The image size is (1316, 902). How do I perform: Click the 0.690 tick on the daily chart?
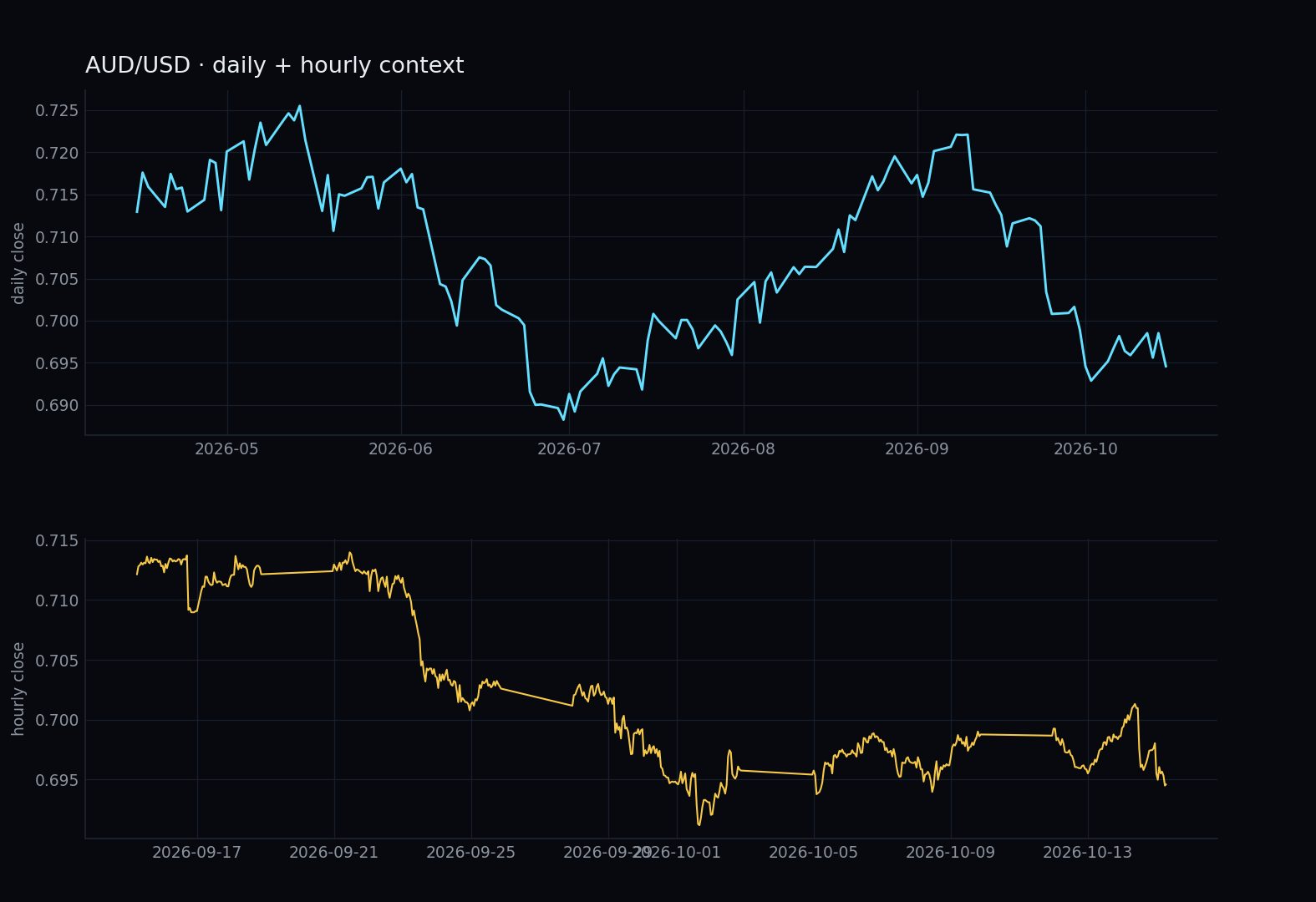[57, 405]
